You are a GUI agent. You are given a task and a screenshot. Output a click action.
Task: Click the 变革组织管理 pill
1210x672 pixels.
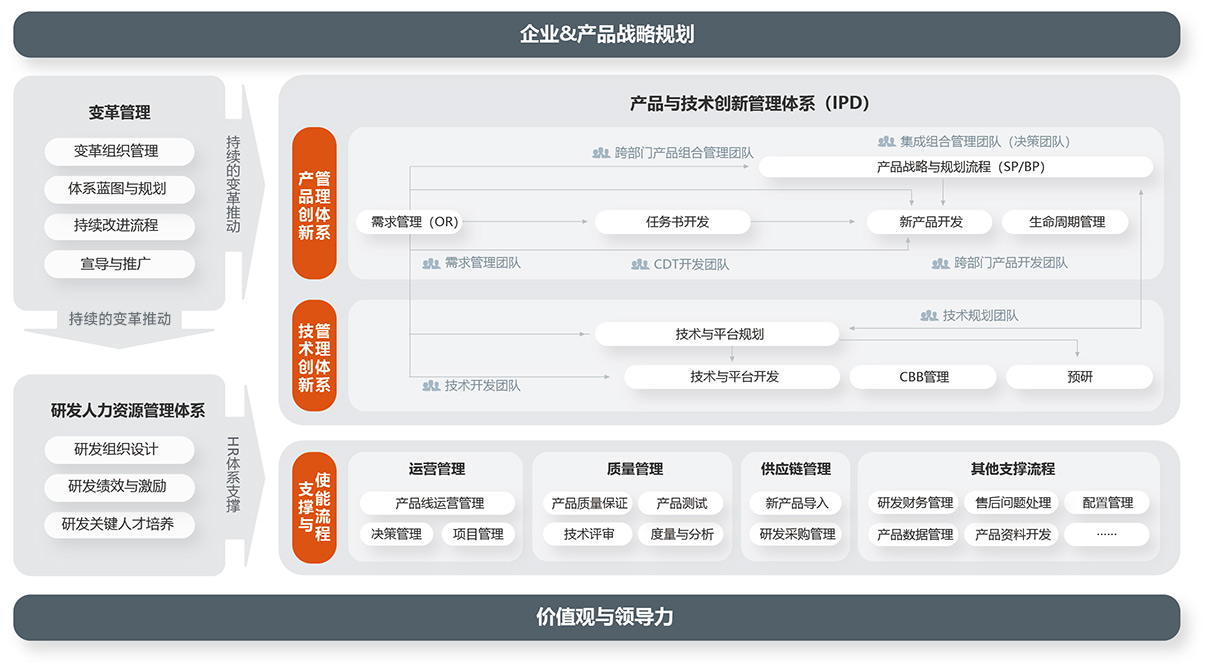(x=119, y=151)
